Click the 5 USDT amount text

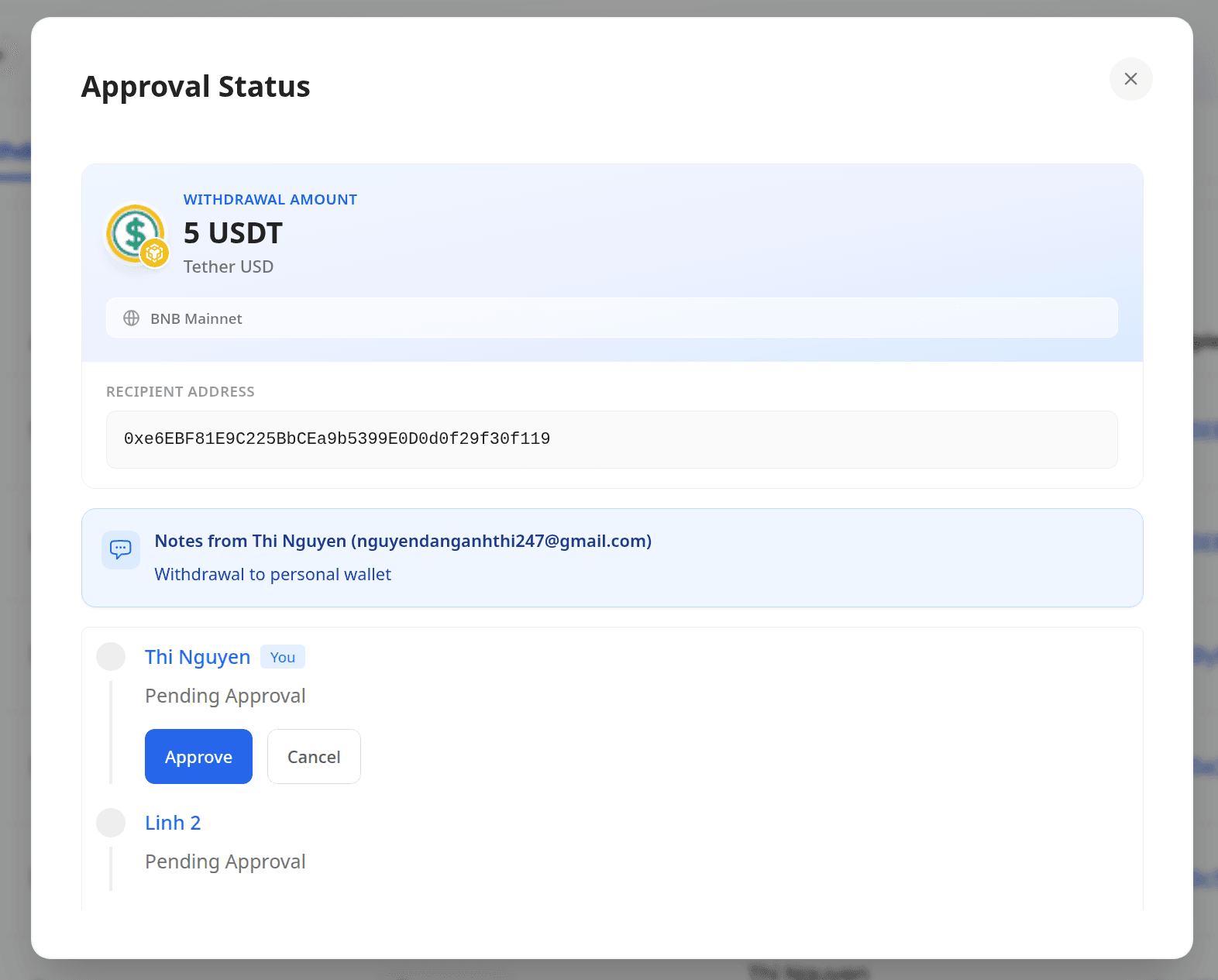click(233, 233)
